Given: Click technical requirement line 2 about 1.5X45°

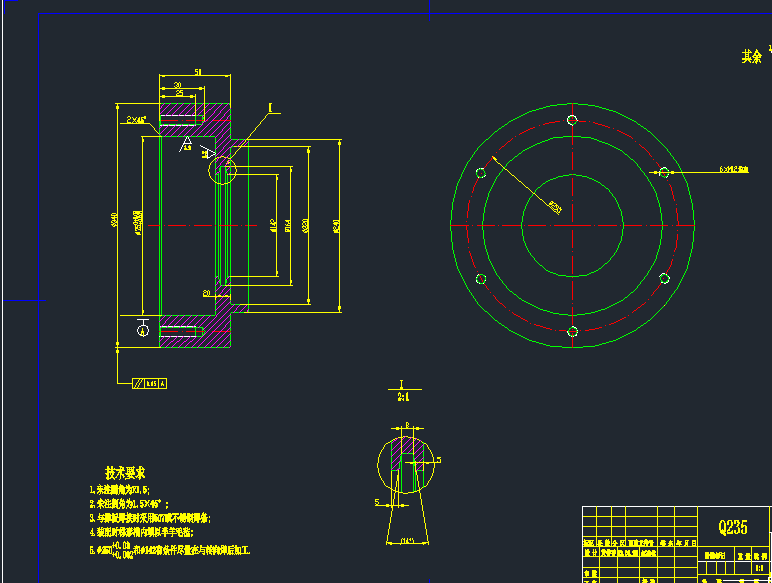Looking at the screenshot, I should (129, 504).
